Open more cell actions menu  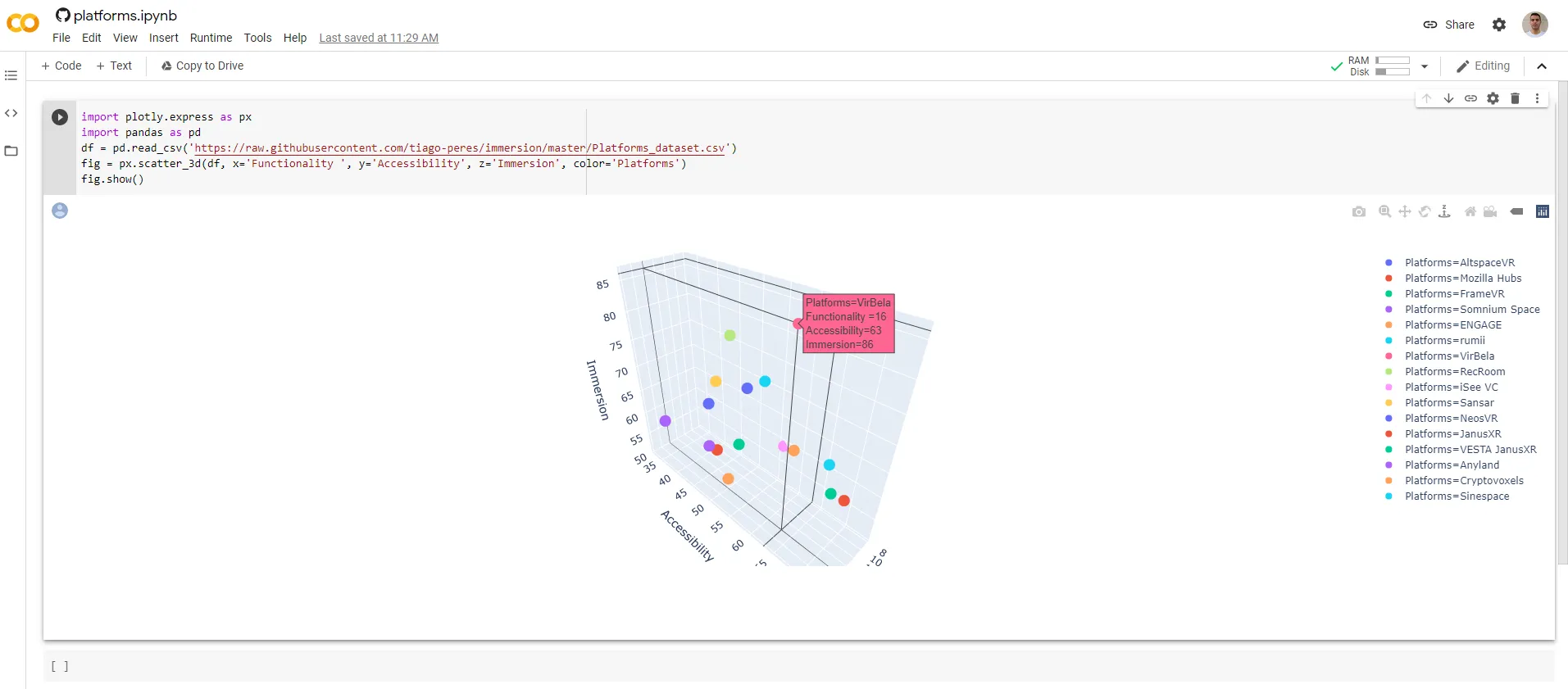[1538, 98]
